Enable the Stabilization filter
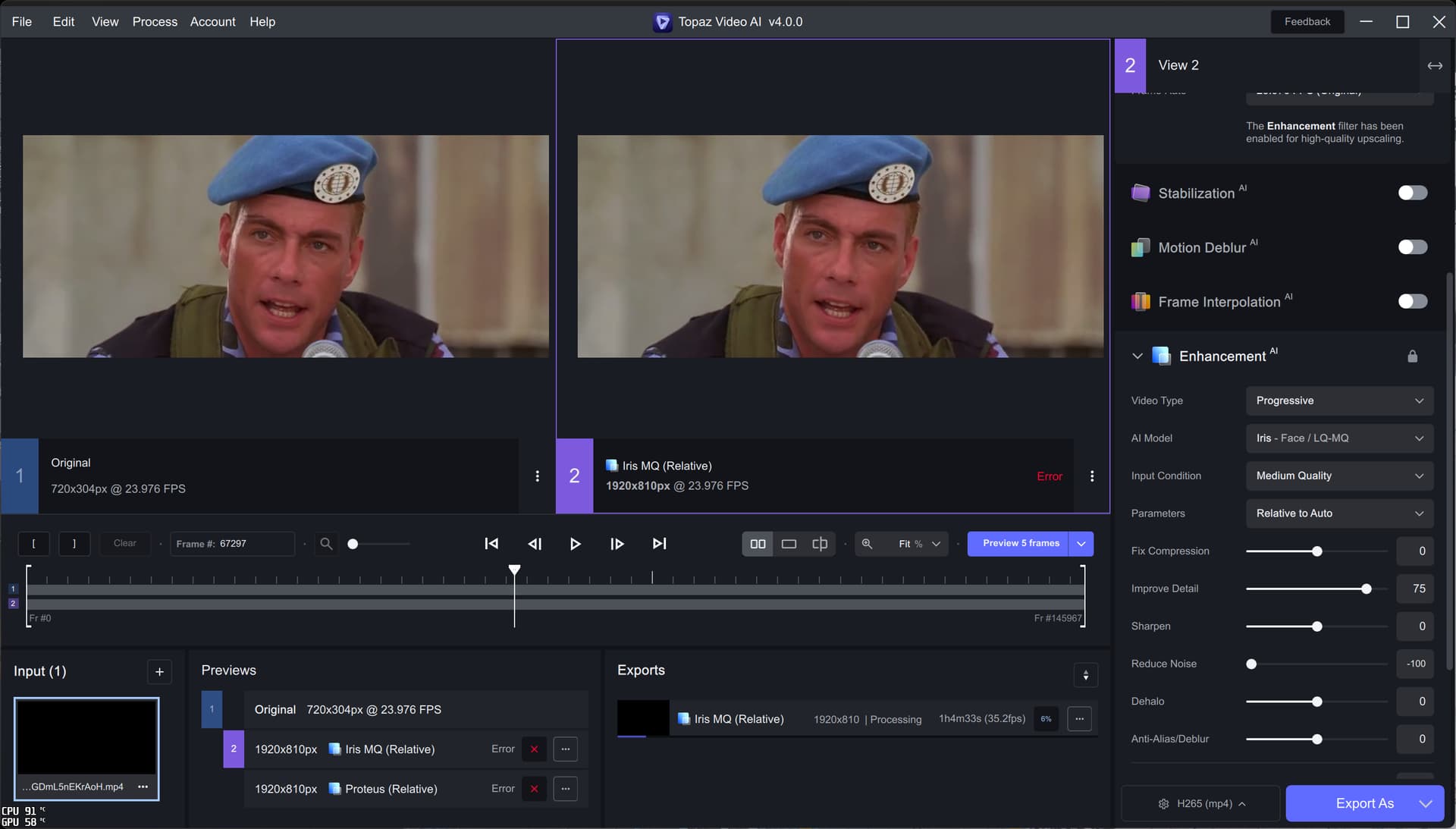1456x829 pixels. pyautogui.click(x=1412, y=193)
